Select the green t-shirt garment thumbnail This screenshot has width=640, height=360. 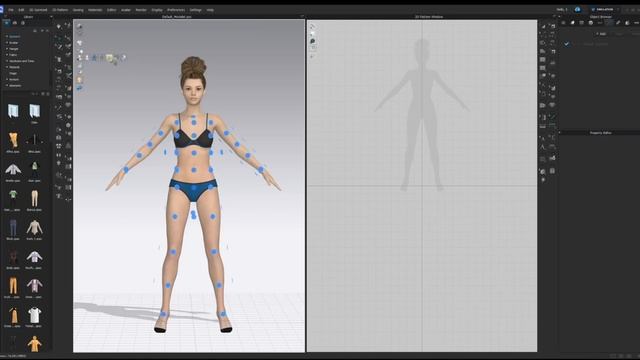[x=13, y=198]
